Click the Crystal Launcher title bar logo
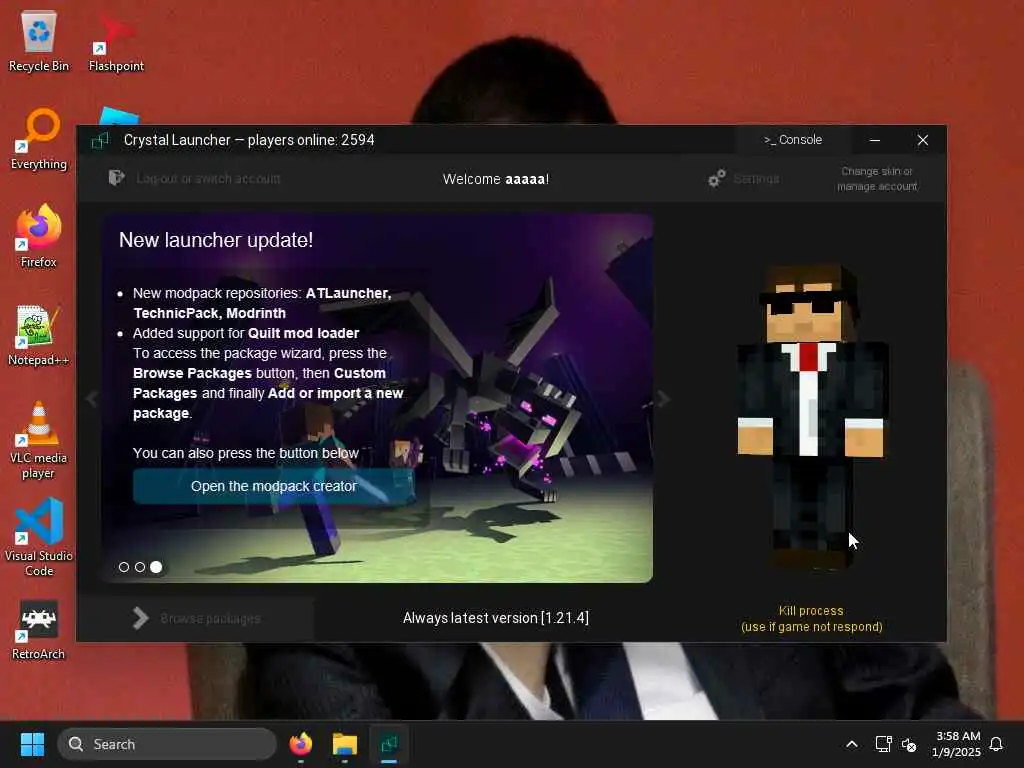This screenshot has height=768, width=1024. pyautogui.click(x=100, y=140)
